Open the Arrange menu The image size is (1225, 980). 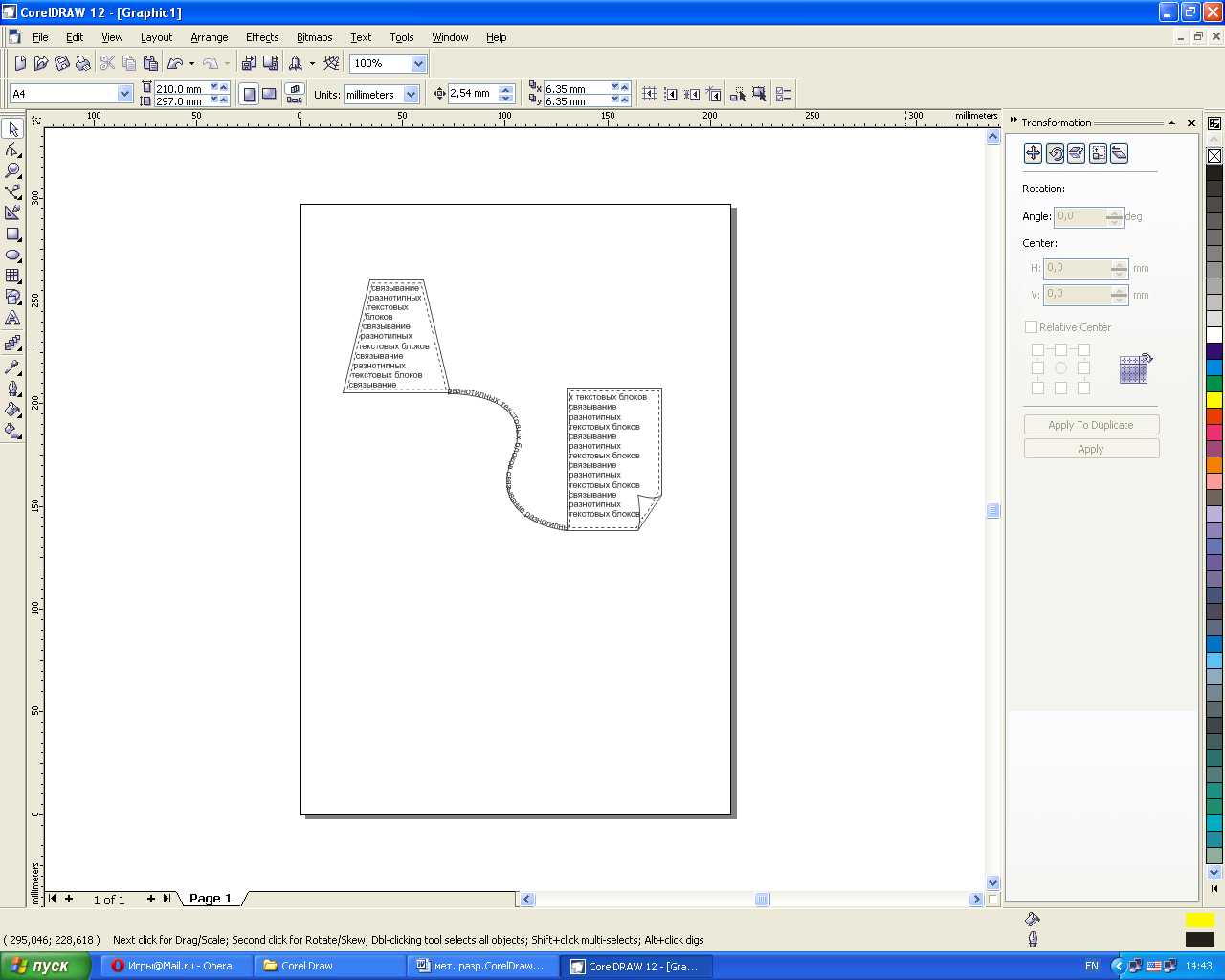(210, 37)
